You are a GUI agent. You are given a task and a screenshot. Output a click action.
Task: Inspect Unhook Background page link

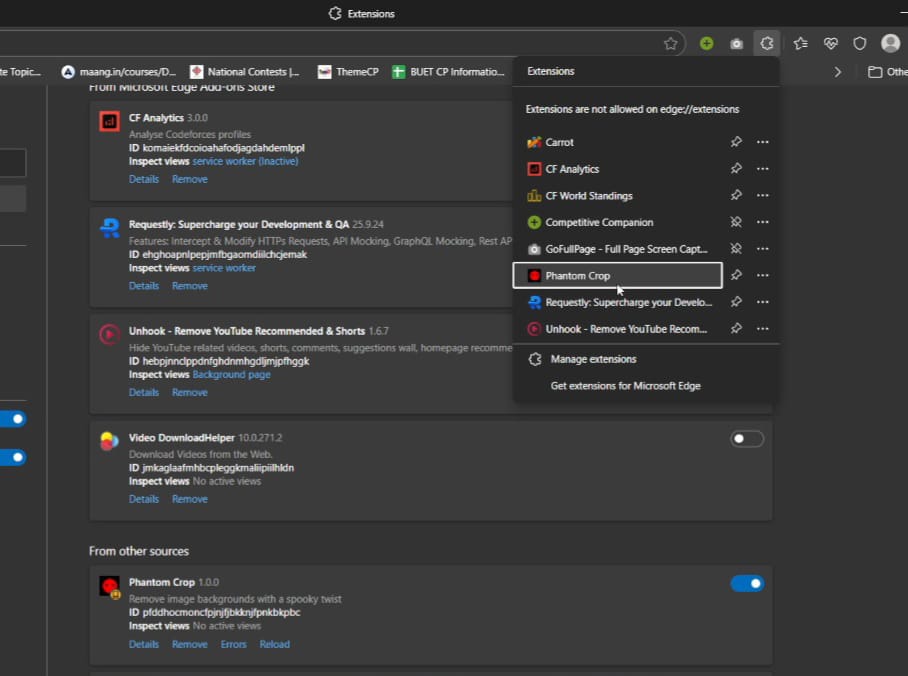point(231,374)
